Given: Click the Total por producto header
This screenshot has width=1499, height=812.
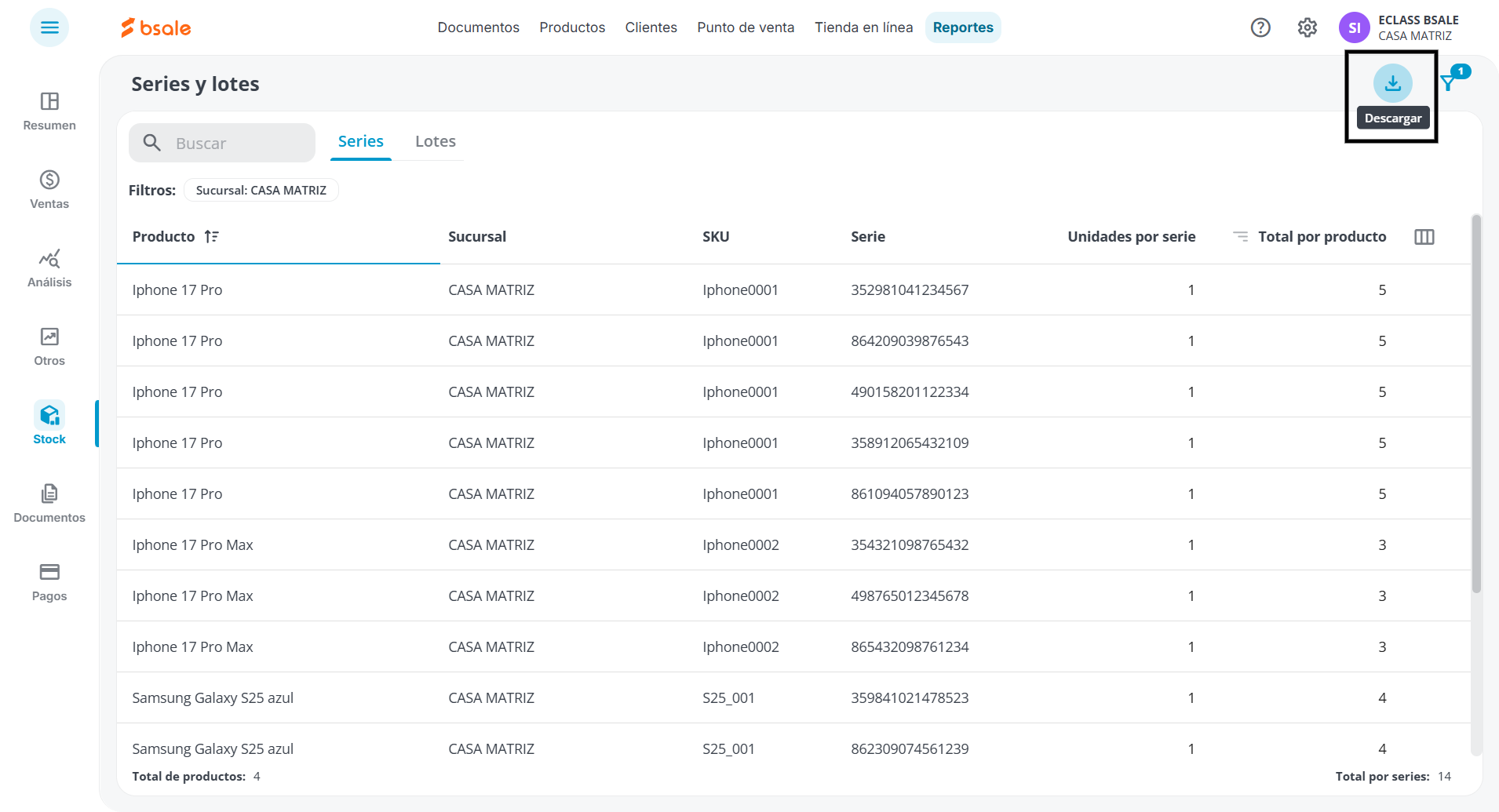Looking at the screenshot, I should click(x=1322, y=236).
